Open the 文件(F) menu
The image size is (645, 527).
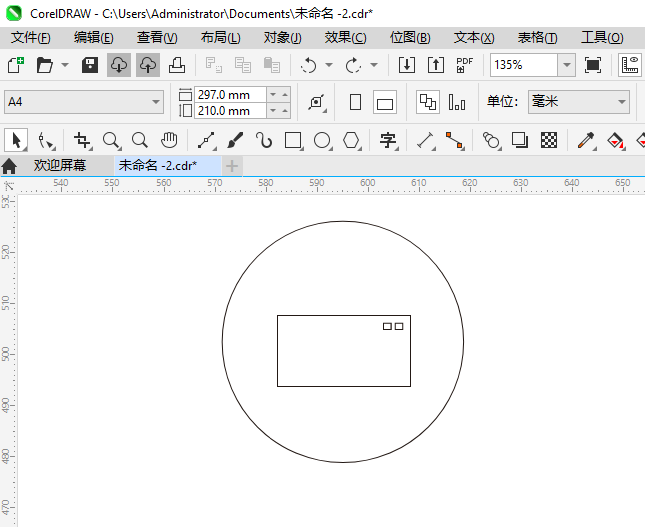(x=31, y=38)
